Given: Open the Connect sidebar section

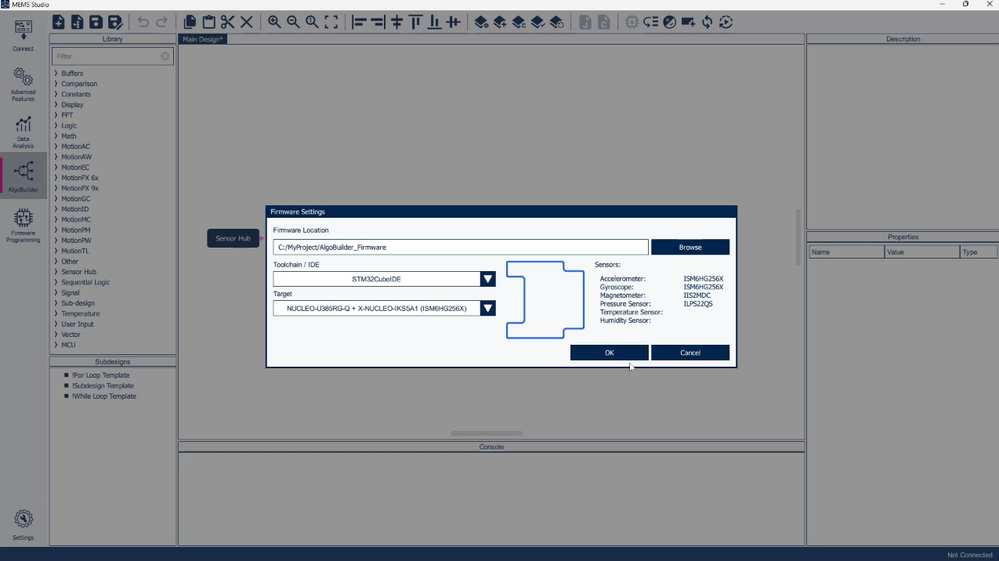Looking at the screenshot, I should pos(23,36).
